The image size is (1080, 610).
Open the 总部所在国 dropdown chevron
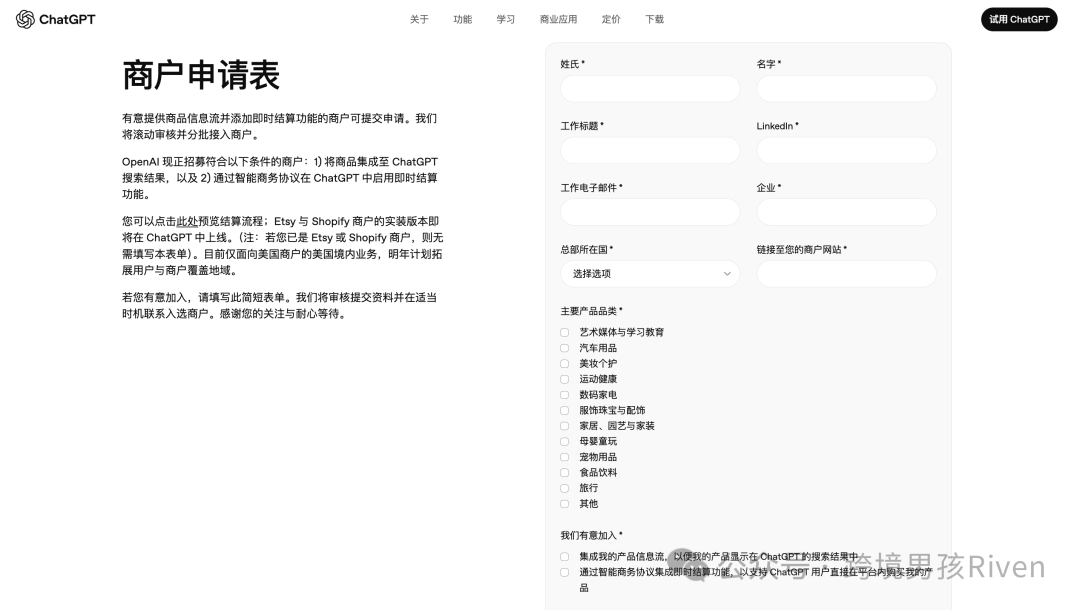tap(727, 274)
